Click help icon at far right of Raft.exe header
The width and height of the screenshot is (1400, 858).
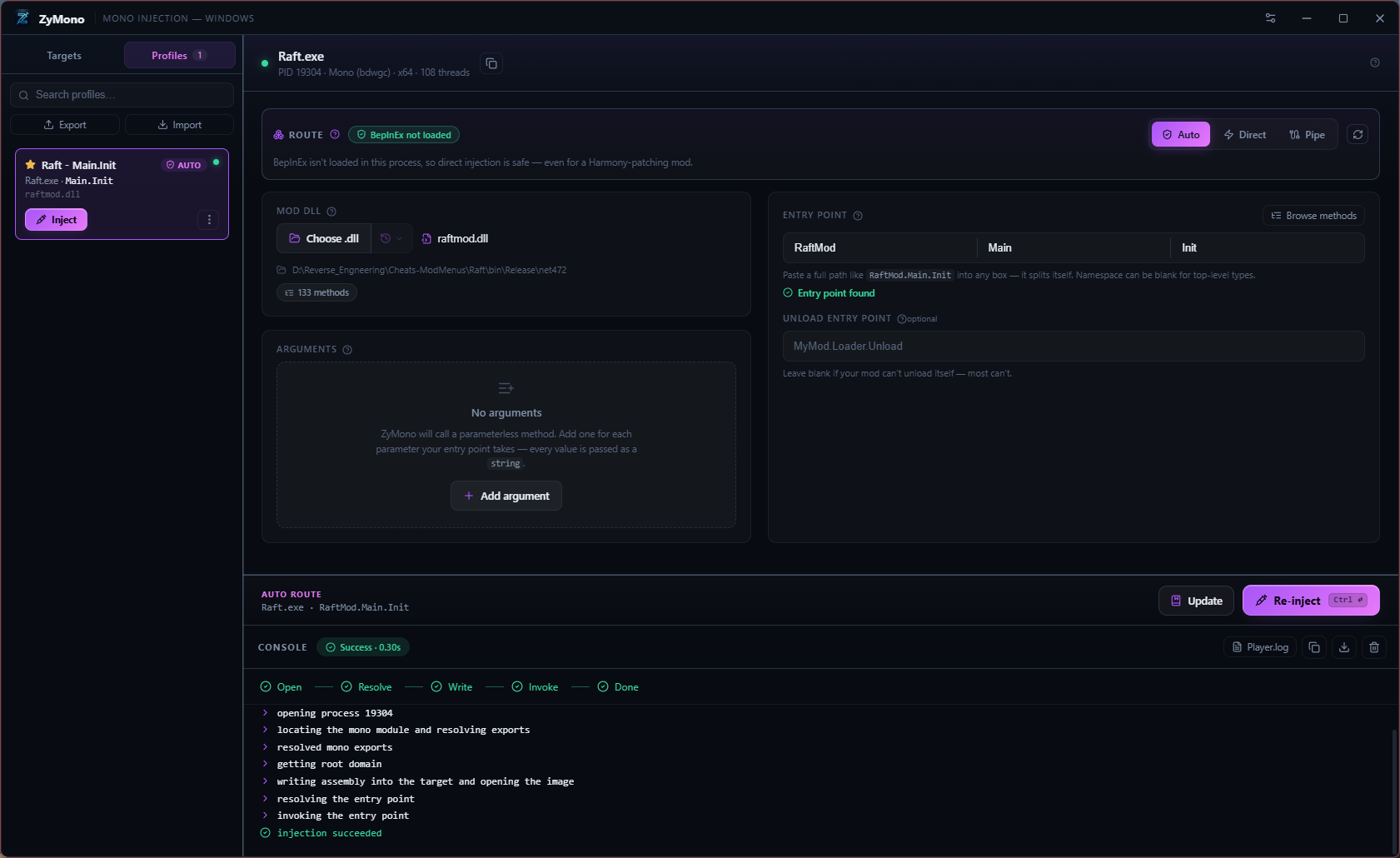[x=1374, y=62]
